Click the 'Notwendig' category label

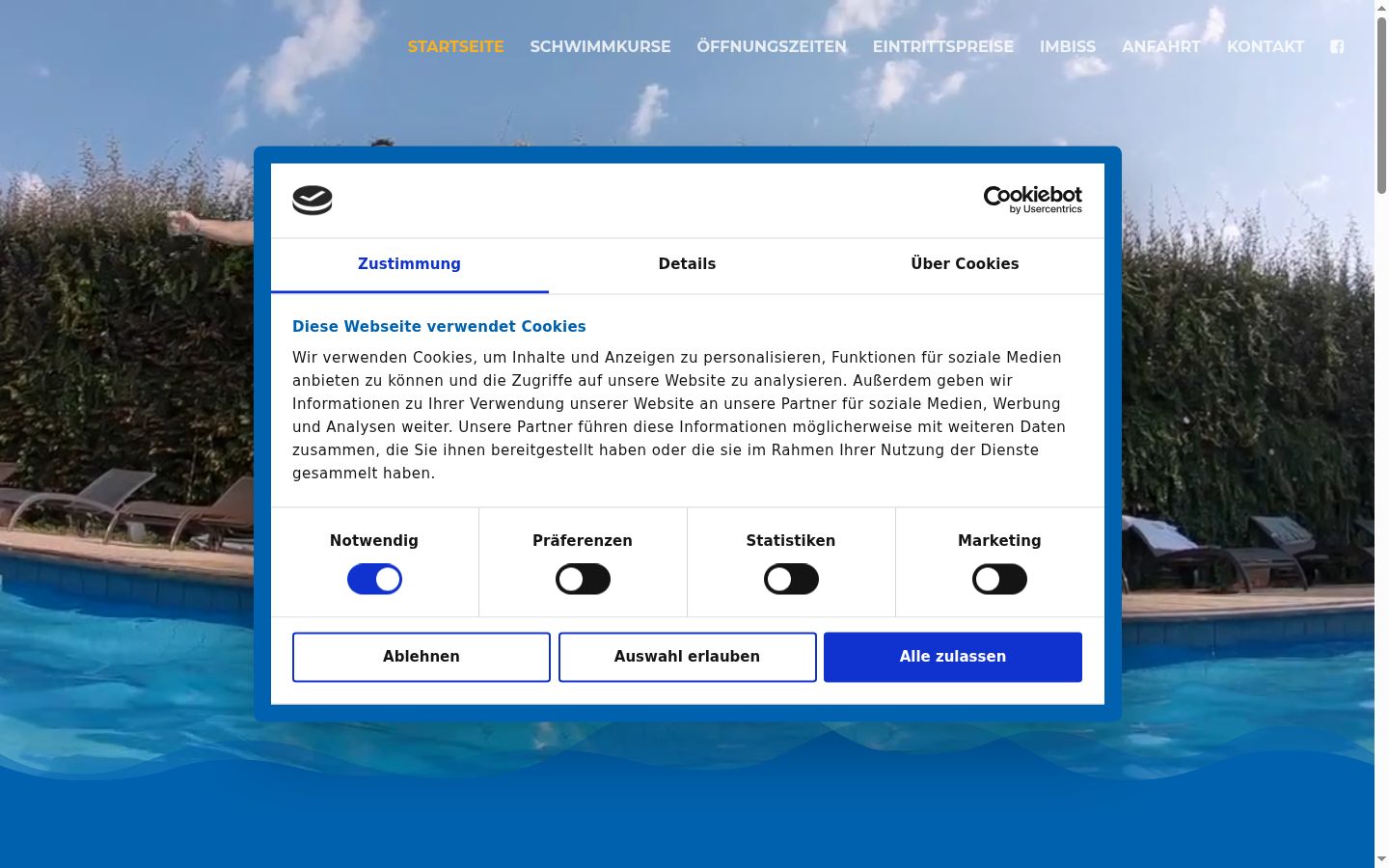374,541
